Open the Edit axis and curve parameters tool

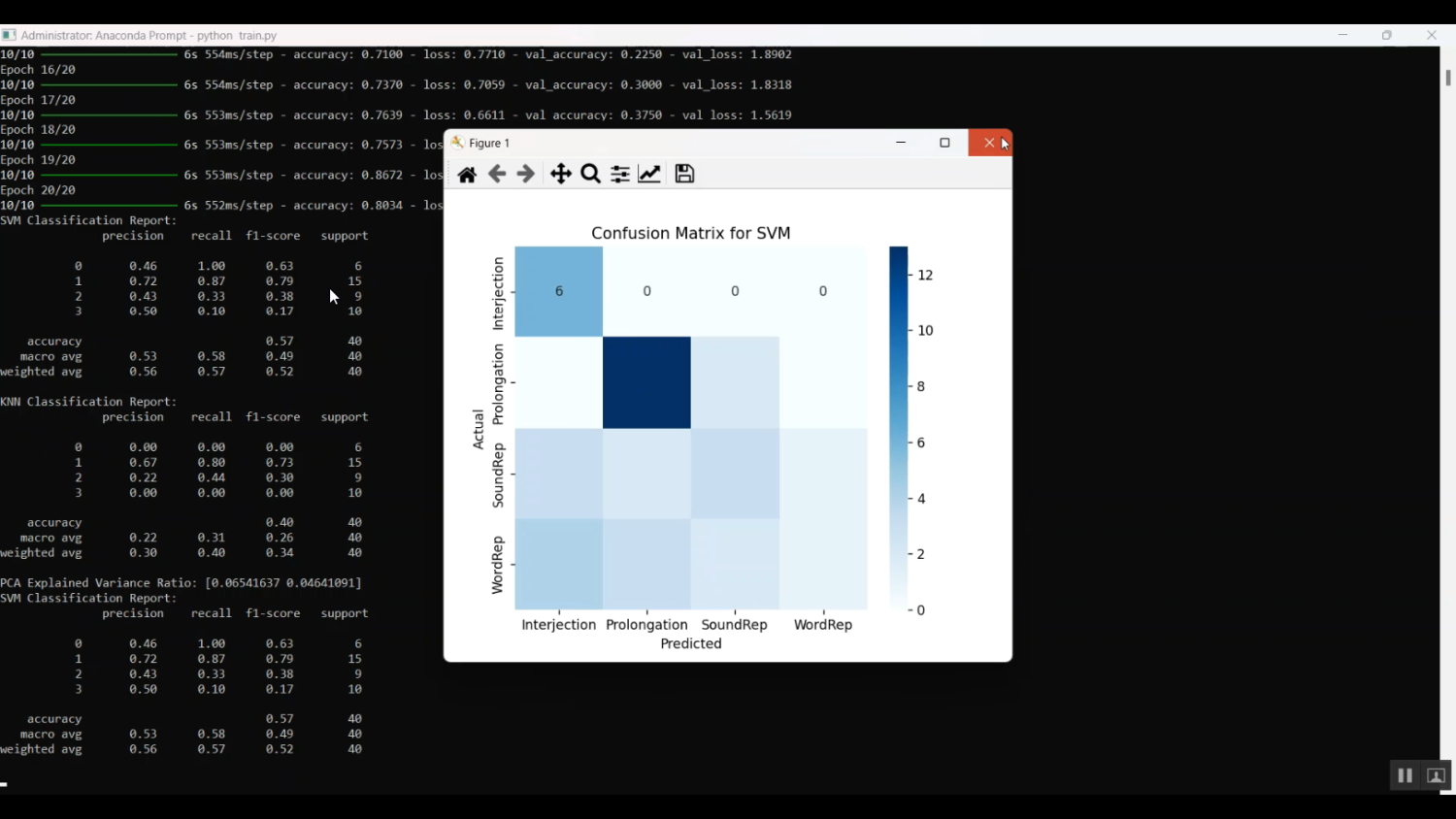(x=649, y=174)
